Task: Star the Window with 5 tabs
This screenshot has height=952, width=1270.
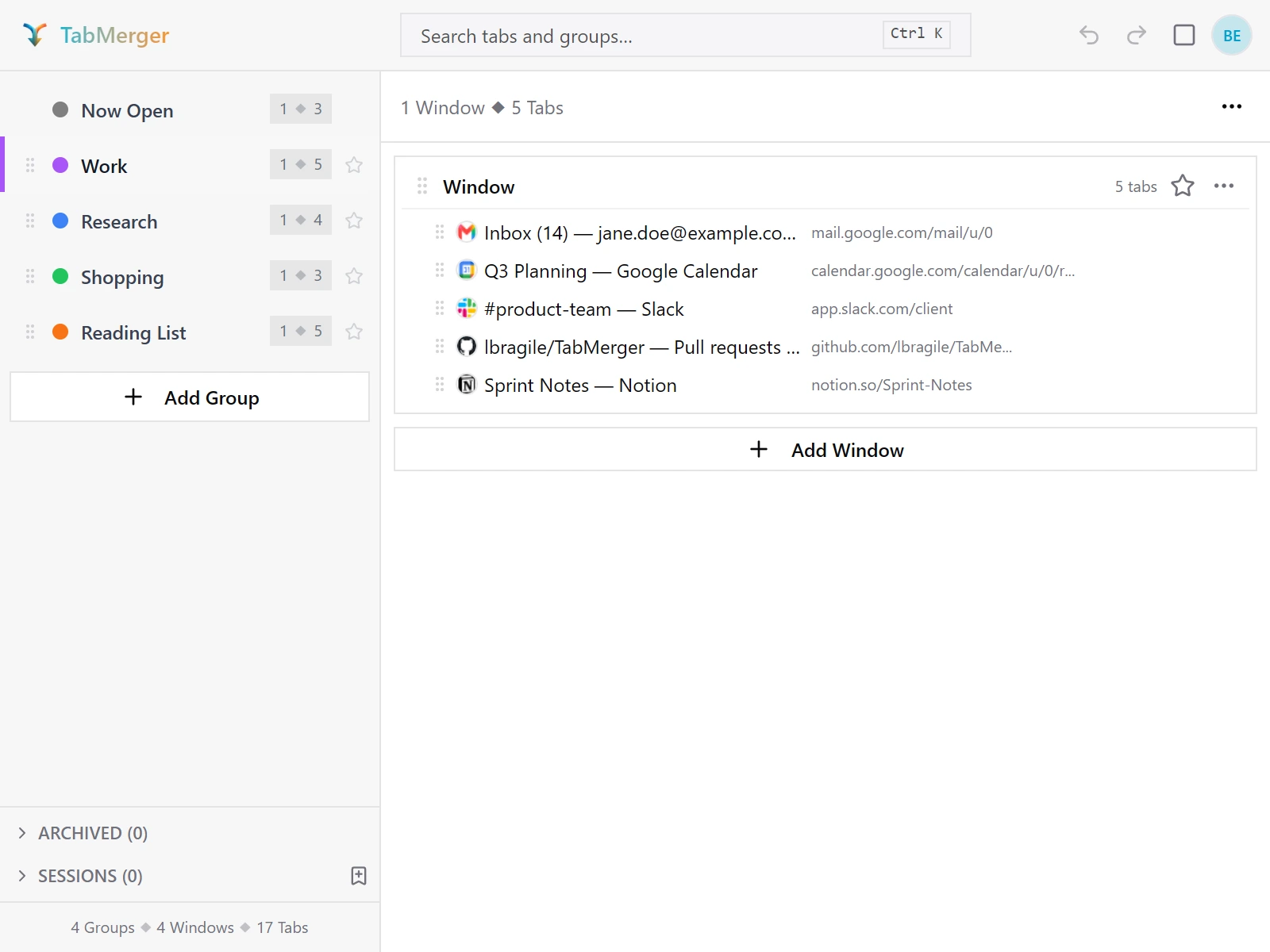Action: (1183, 186)
